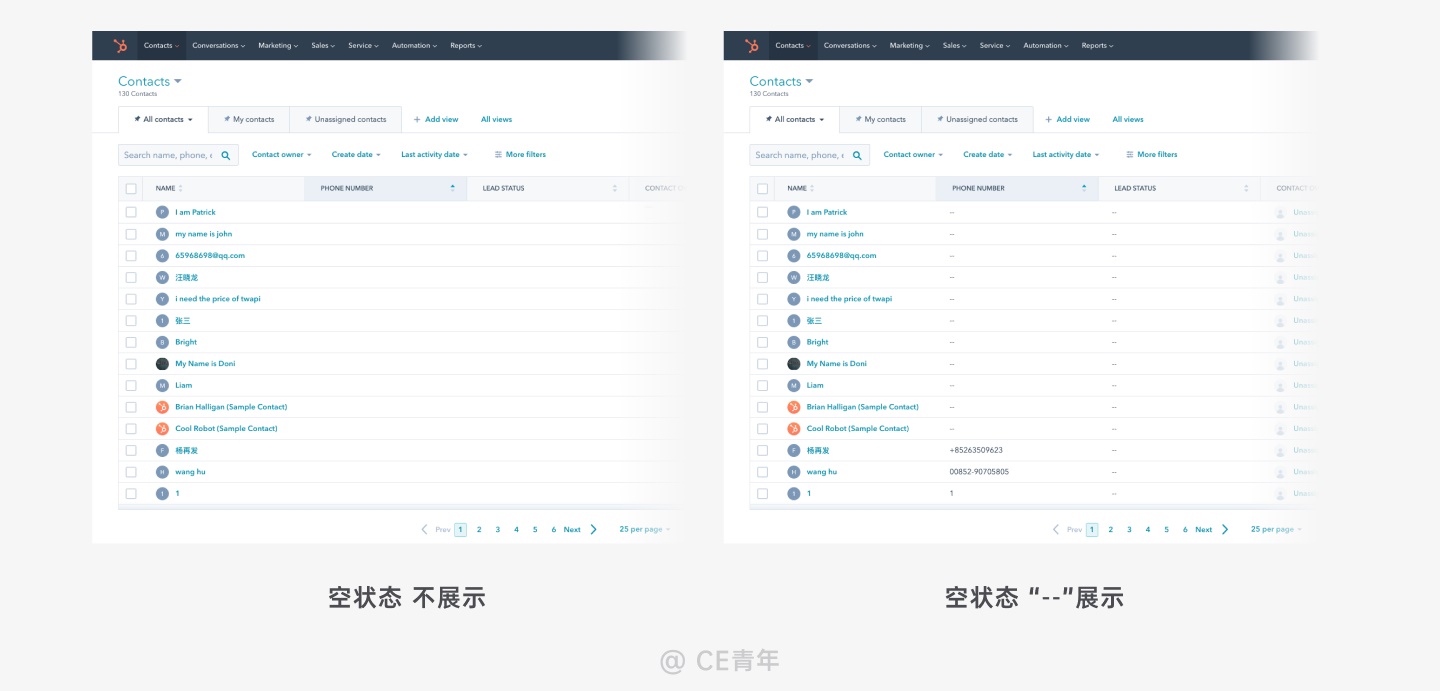Image resolution: width=1441 pixels, height=691 pixels.
Task: Click pin icon on Unassigned contacts tab, right
Action: click(940, 119)
